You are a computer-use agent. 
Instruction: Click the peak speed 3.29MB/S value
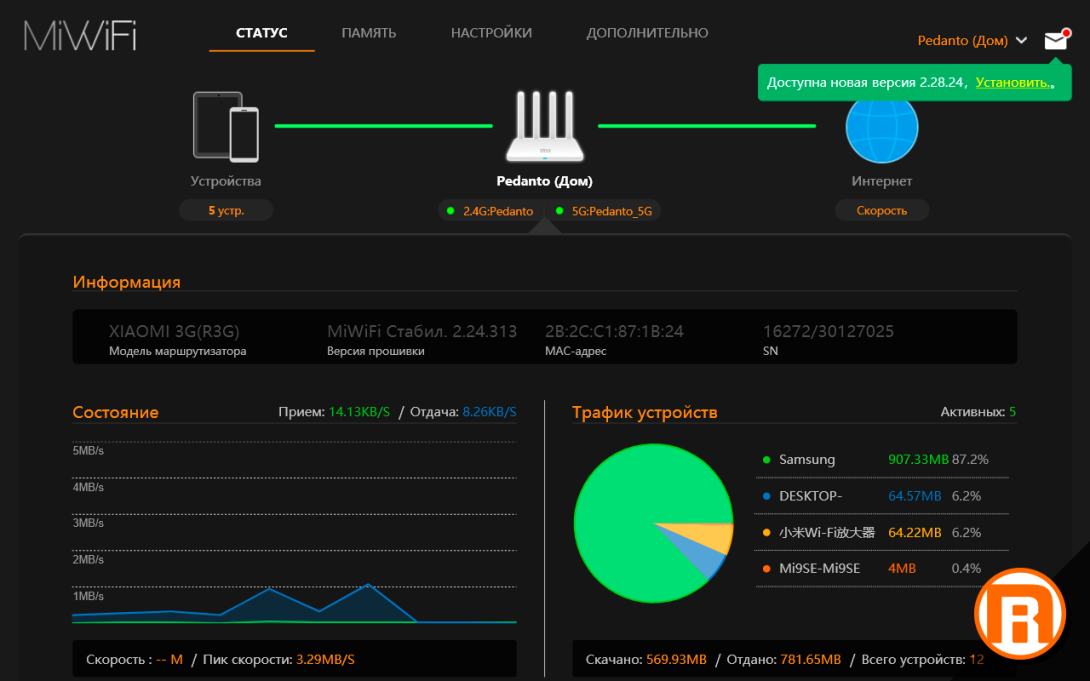click(x=325, y=659)
